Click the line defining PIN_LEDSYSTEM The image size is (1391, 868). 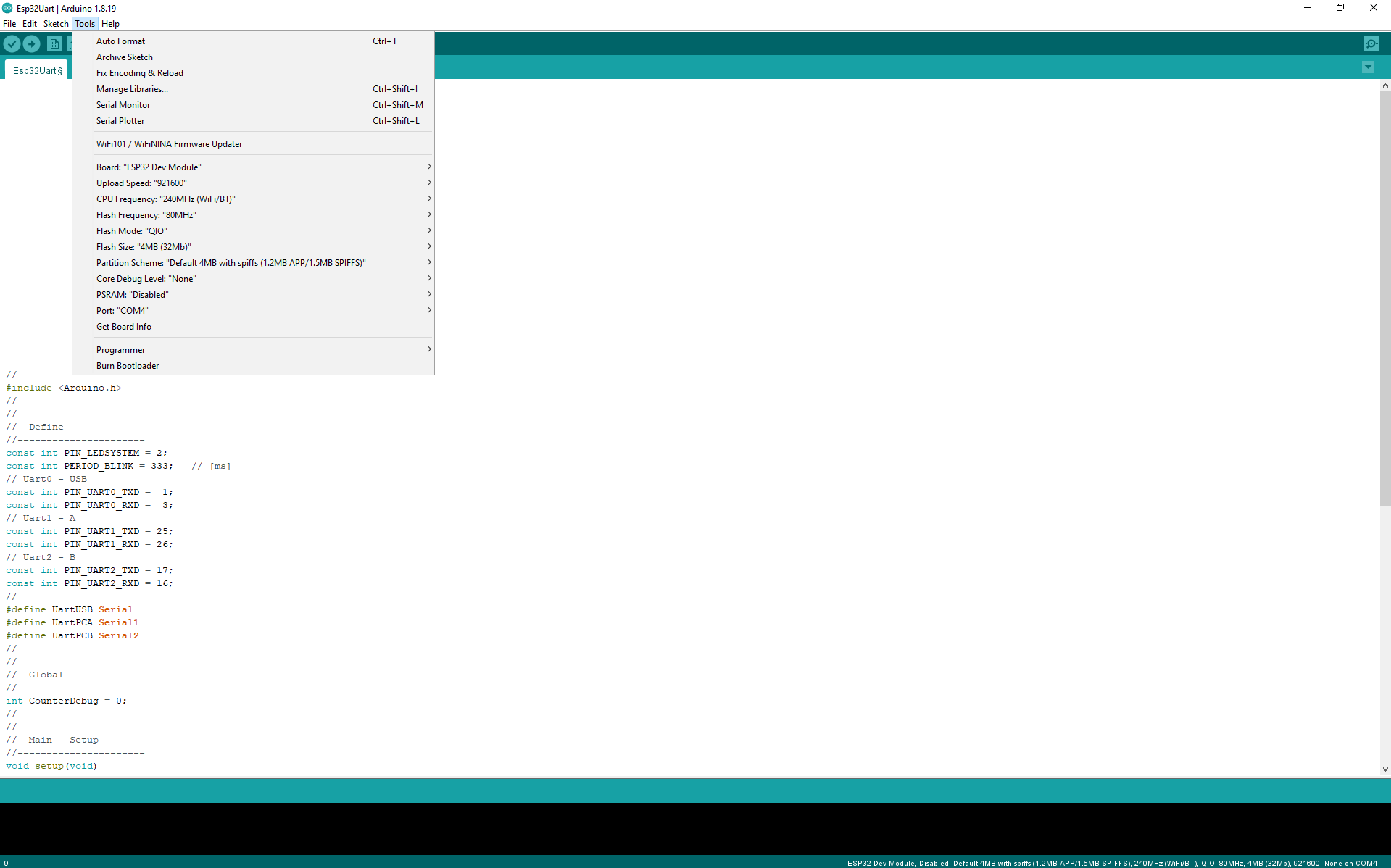pos(86,453)
